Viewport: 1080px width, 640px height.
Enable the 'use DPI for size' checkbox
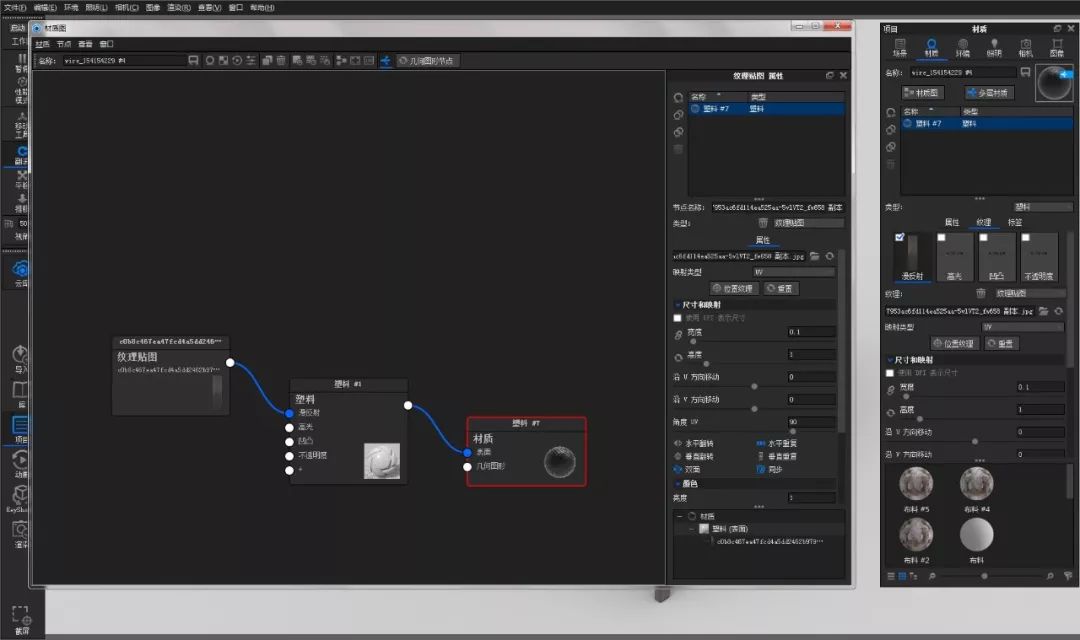678,318
